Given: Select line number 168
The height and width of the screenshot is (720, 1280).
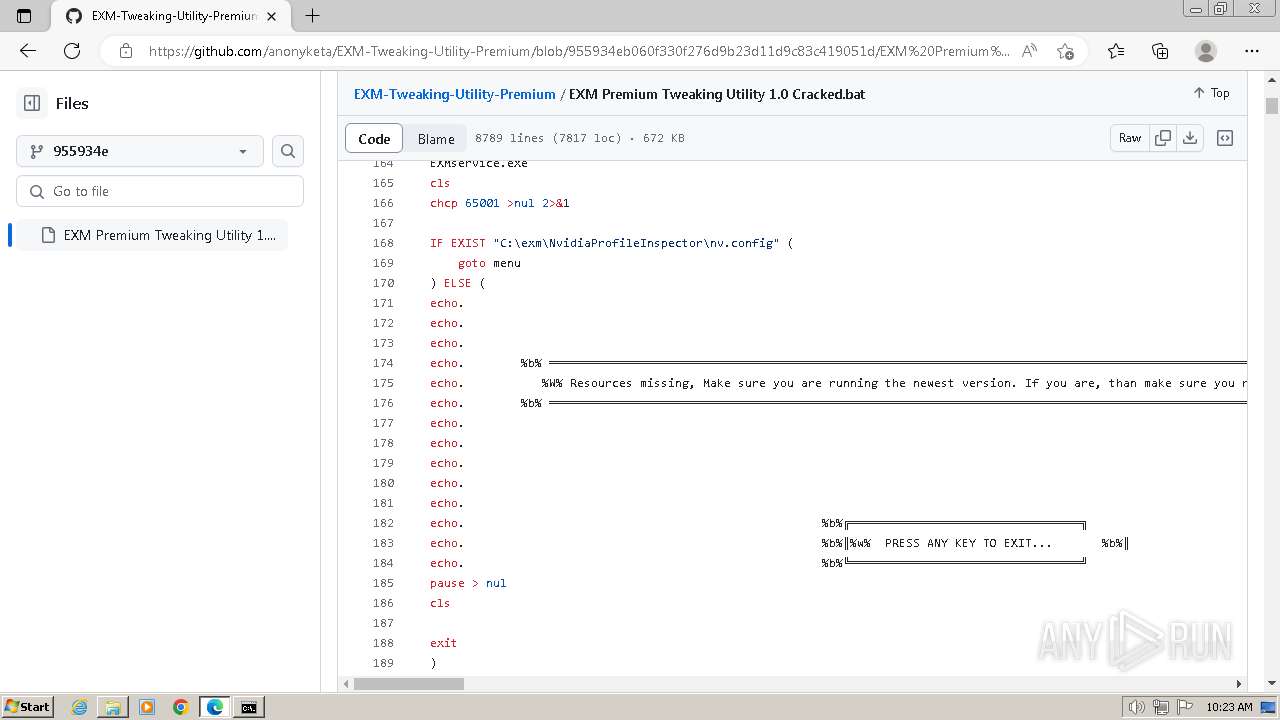Looking at the screenshot, I should (x=383, y=243).
